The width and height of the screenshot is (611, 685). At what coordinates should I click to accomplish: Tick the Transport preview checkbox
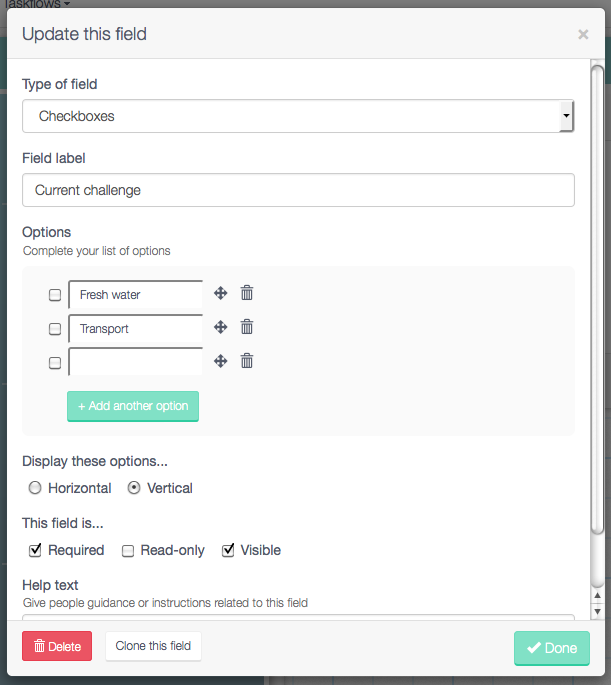[x=55, y=329]
